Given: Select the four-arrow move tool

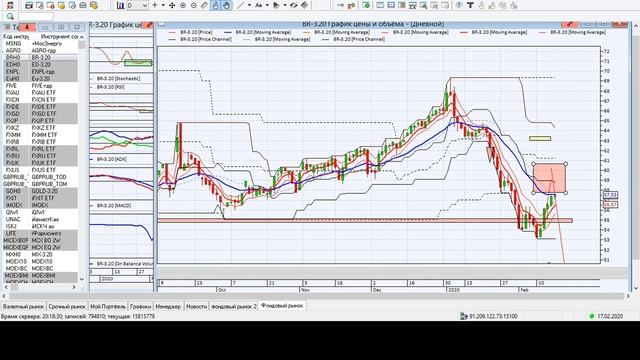Looking at the screenshot, I should click(x=172, y=5).
